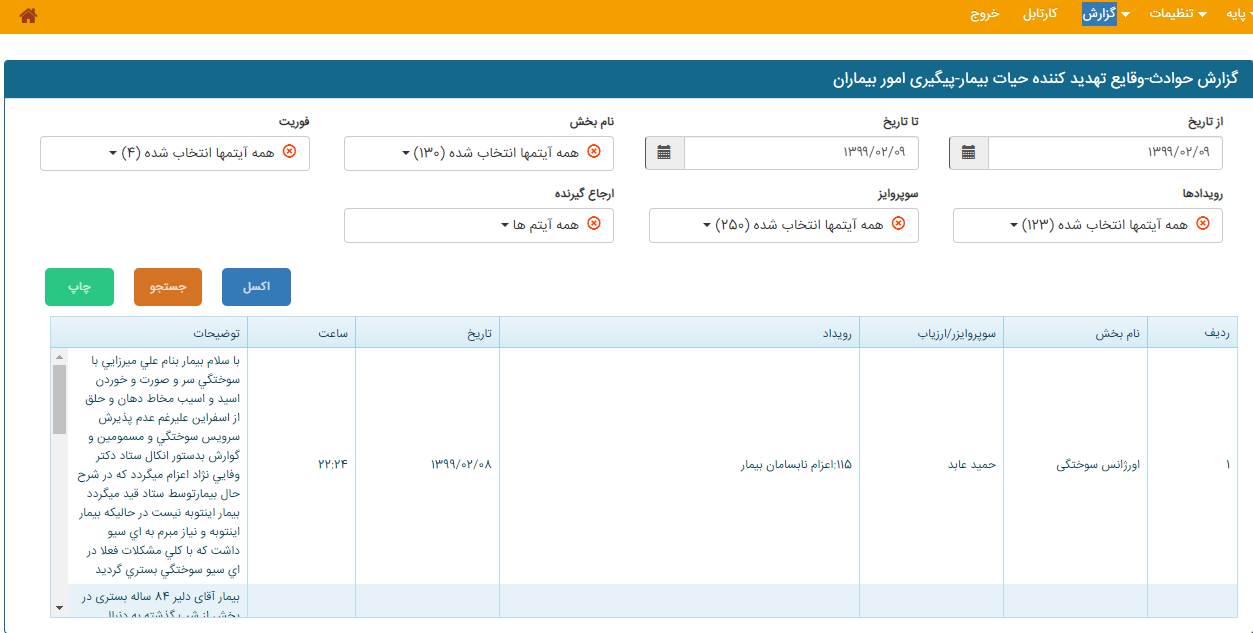Click the تاریخ column header
Viewport: 1253px width, 633px height.
click(x=428, y=333)
